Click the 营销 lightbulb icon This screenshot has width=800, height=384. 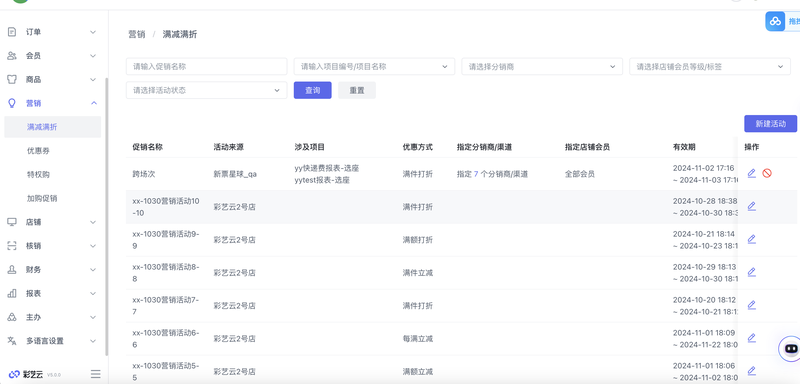click(x=12, y=103)
